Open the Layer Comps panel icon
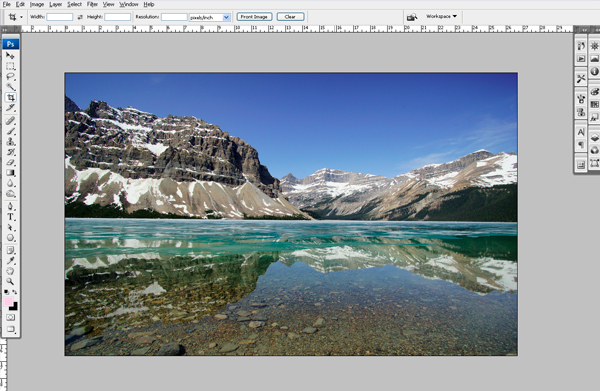The width and height of the screenshot is (600, 391). point(581,165)
